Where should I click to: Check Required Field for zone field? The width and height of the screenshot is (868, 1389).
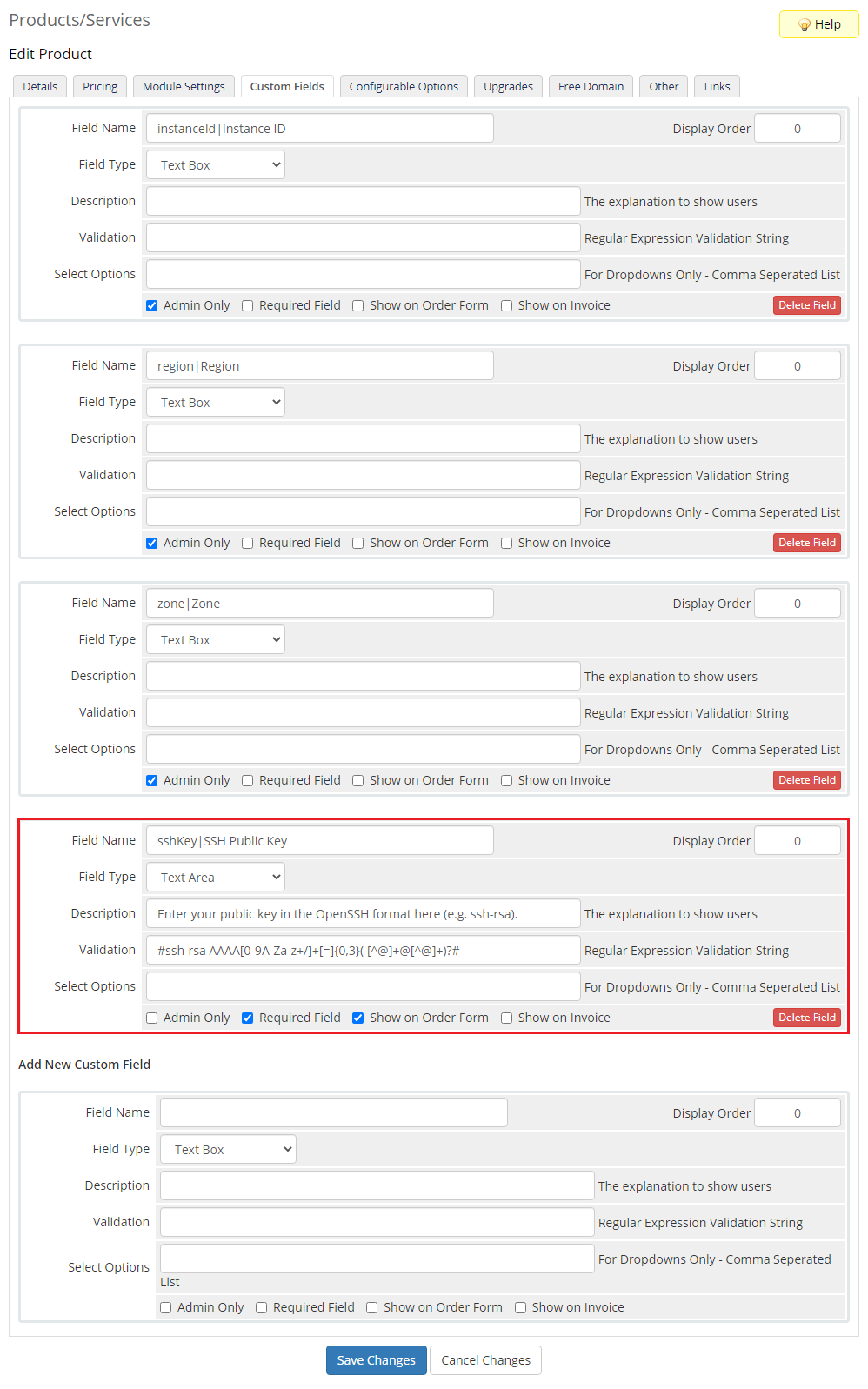click(x=248, y=780)
